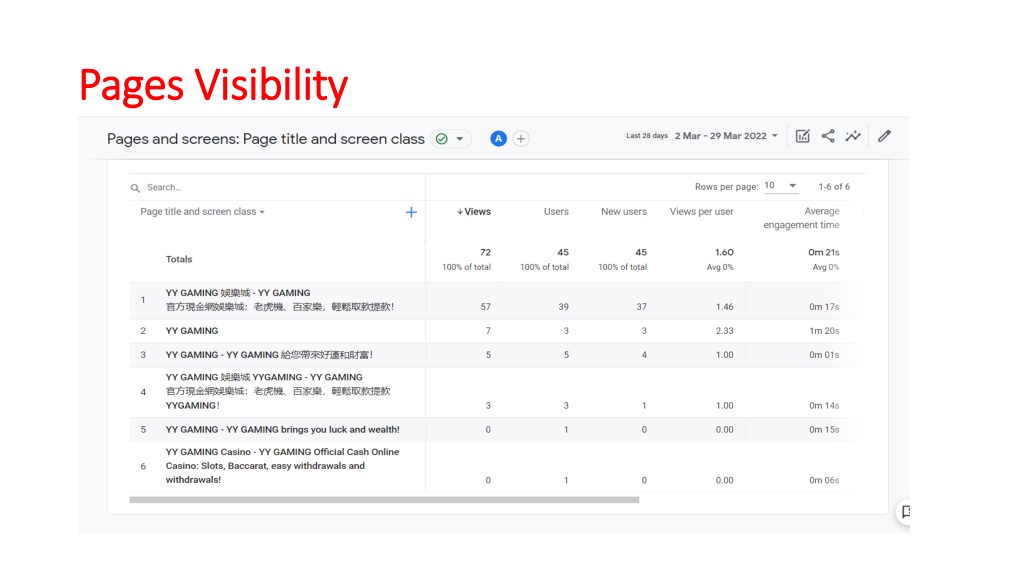Open the Rows per page dropdown
The image size is (1024, 576).
click(781, 186)
